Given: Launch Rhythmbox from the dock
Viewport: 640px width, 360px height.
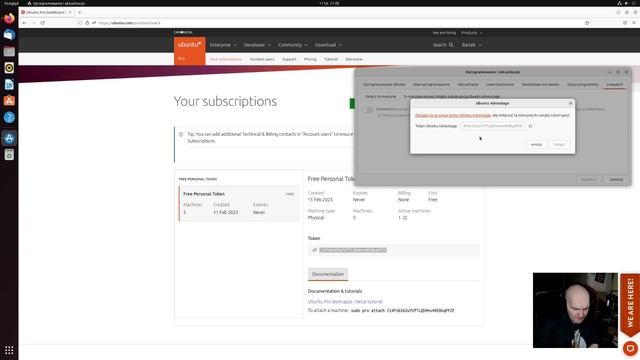Looking at the screenshot, I should point(9,68).
